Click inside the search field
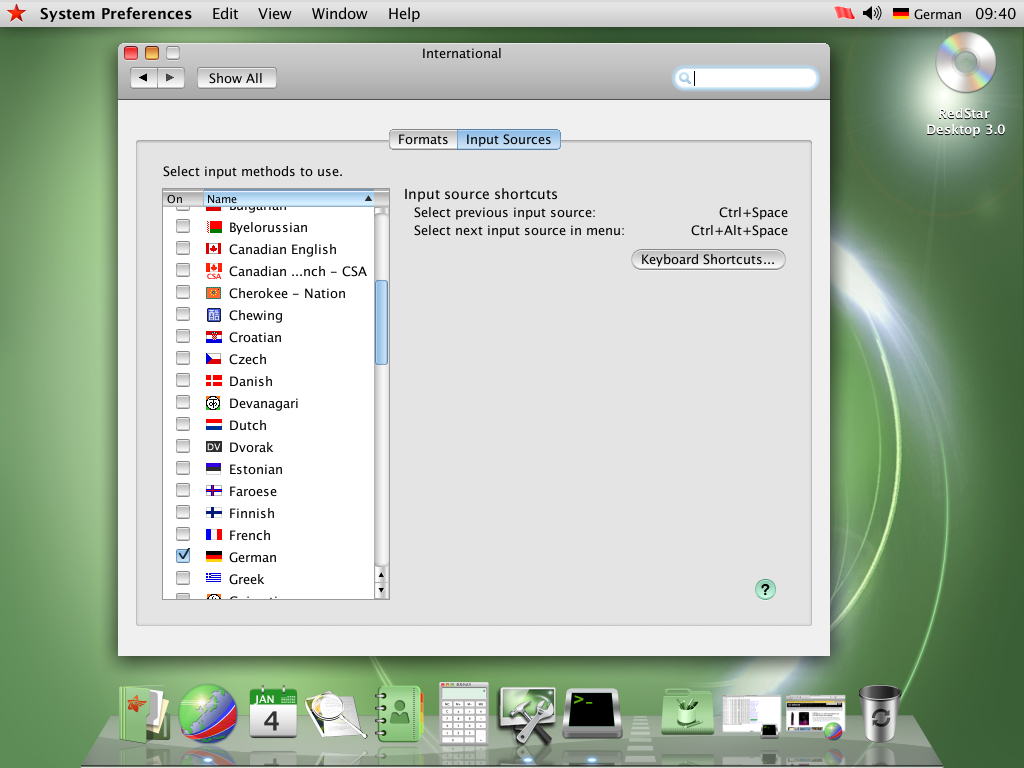The height and width of the screenshot is (768, 1024). (745, 77)
